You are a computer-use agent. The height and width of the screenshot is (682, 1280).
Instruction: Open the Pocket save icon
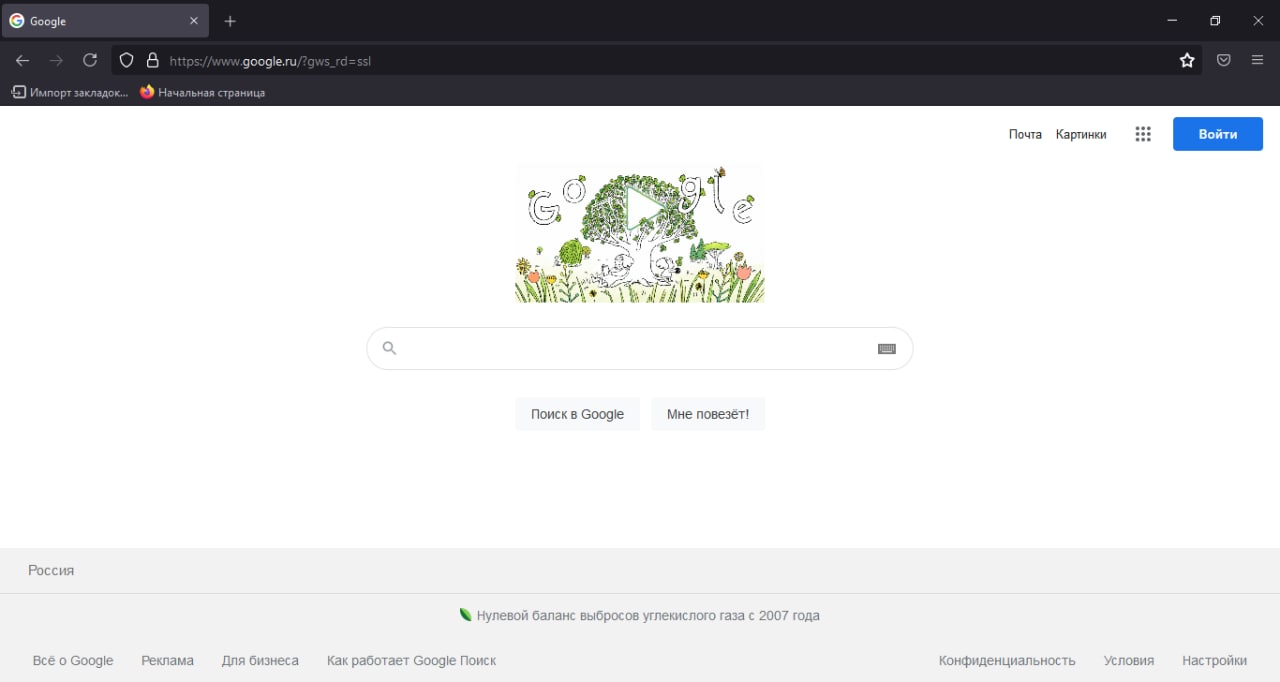(1223, 60)
